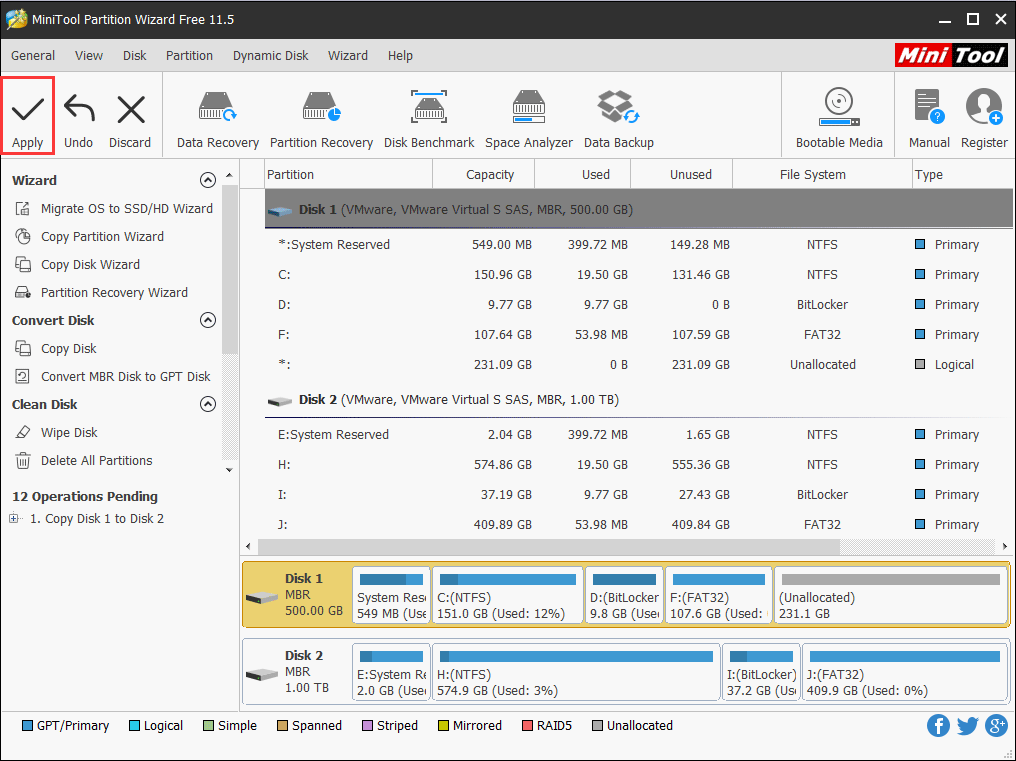Select C:(NTFS) block in disk map

pyautogui.click(x=507, y=596)
